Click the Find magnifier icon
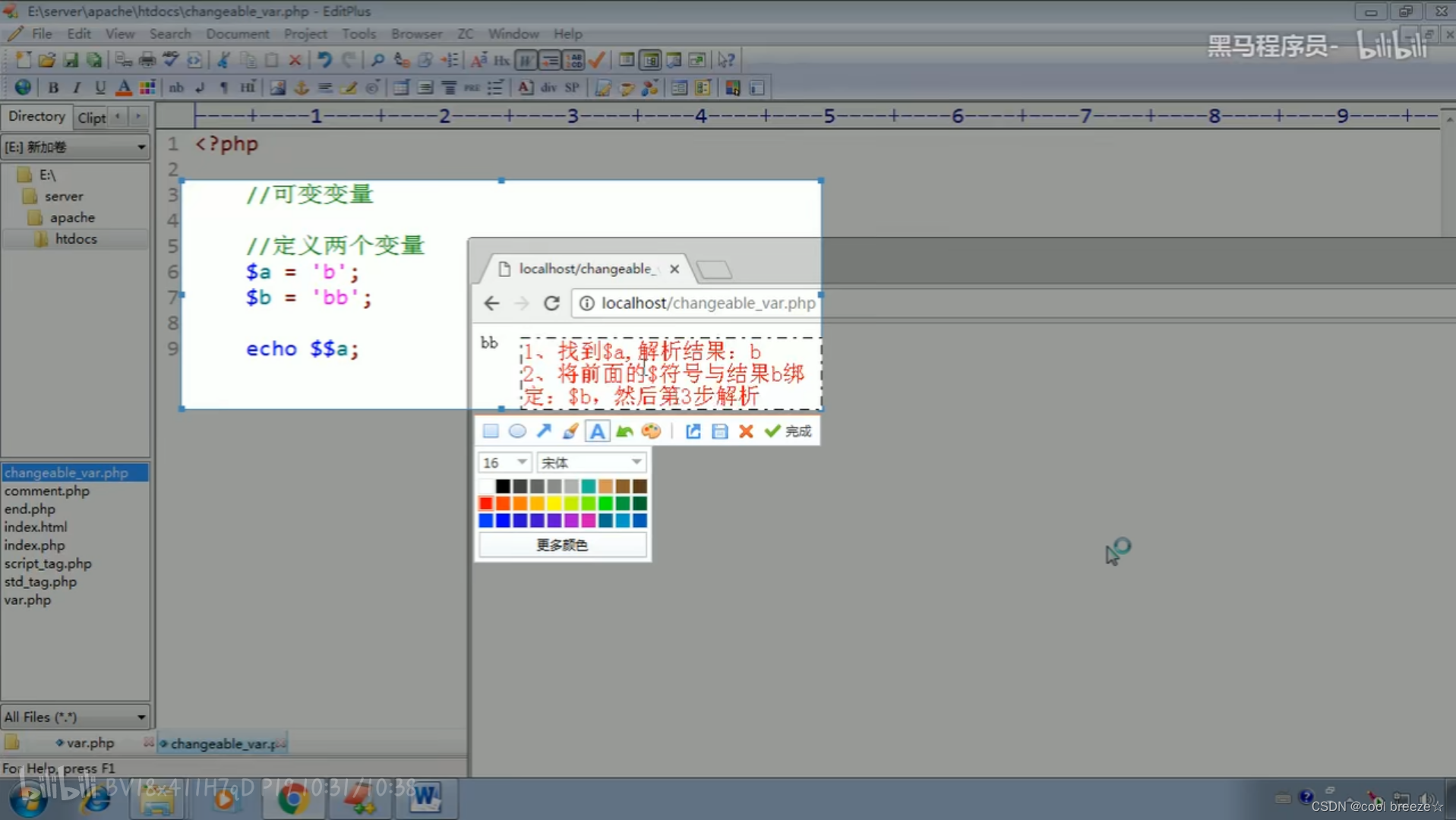The width and height of the screenshot is (1456, 820). click(377, 60)
